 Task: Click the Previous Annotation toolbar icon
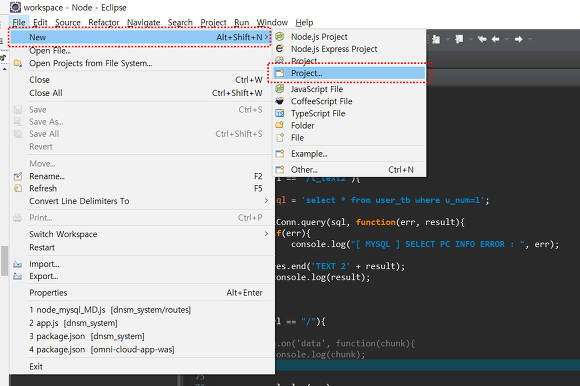click(459, 39)
